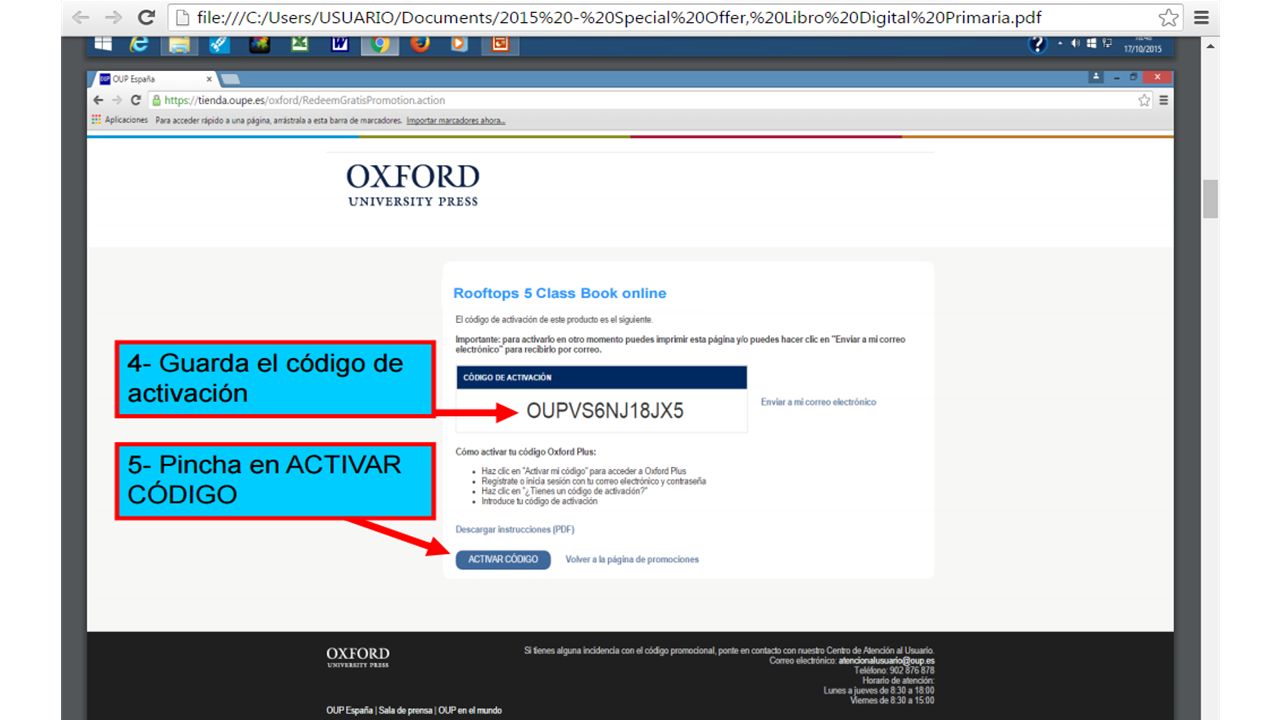
Task: Click the 'CÓDIGO DE ACTIVACIÓN' table header
Action: (602, 377)
